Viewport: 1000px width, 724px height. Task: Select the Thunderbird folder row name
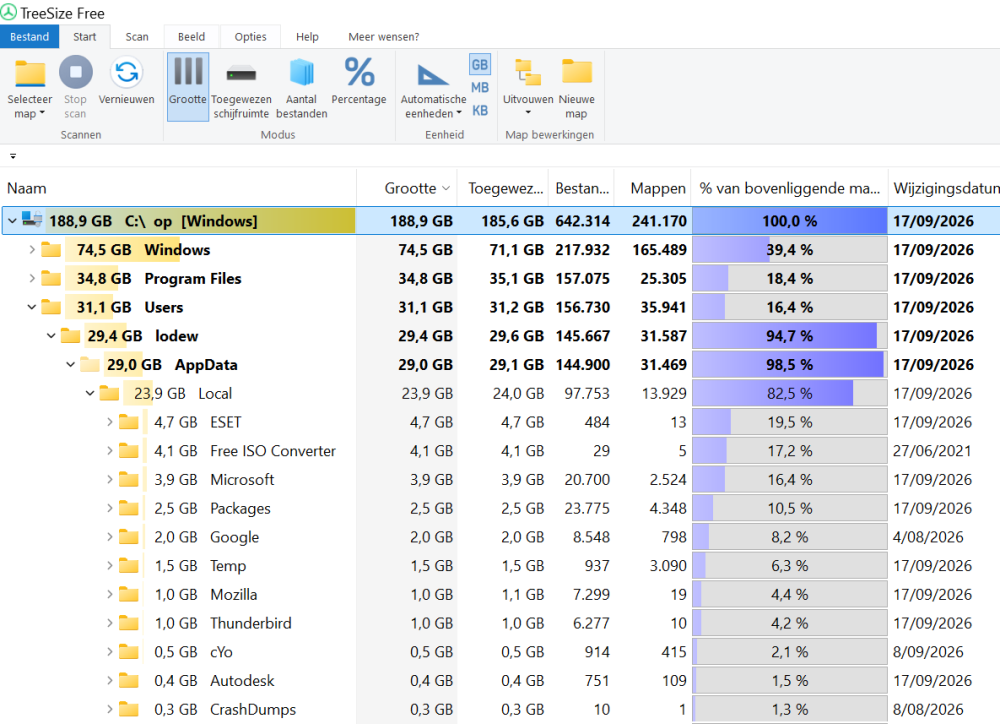click(x=251, y=623)
